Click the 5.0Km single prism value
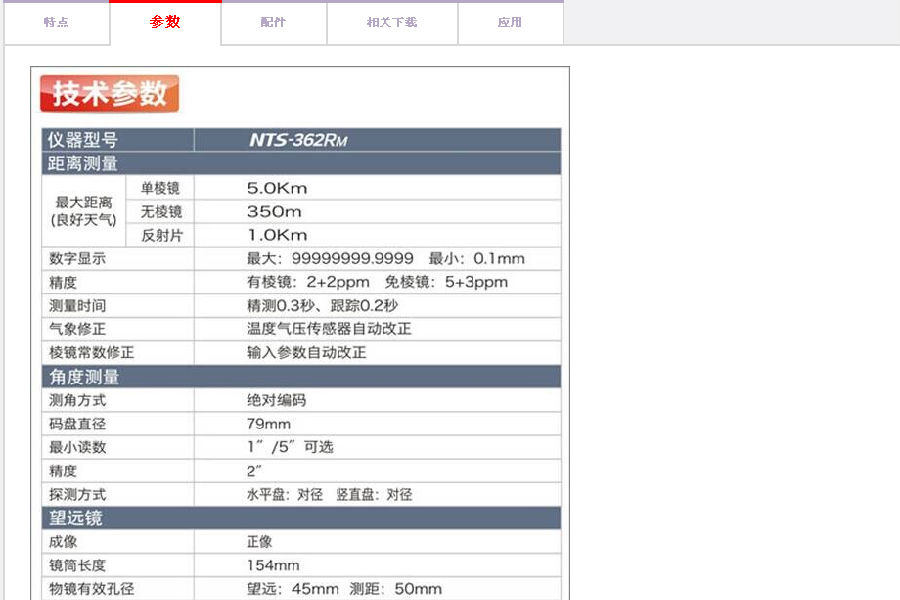This screenshot has width=900, height=600. pos(277,188)
